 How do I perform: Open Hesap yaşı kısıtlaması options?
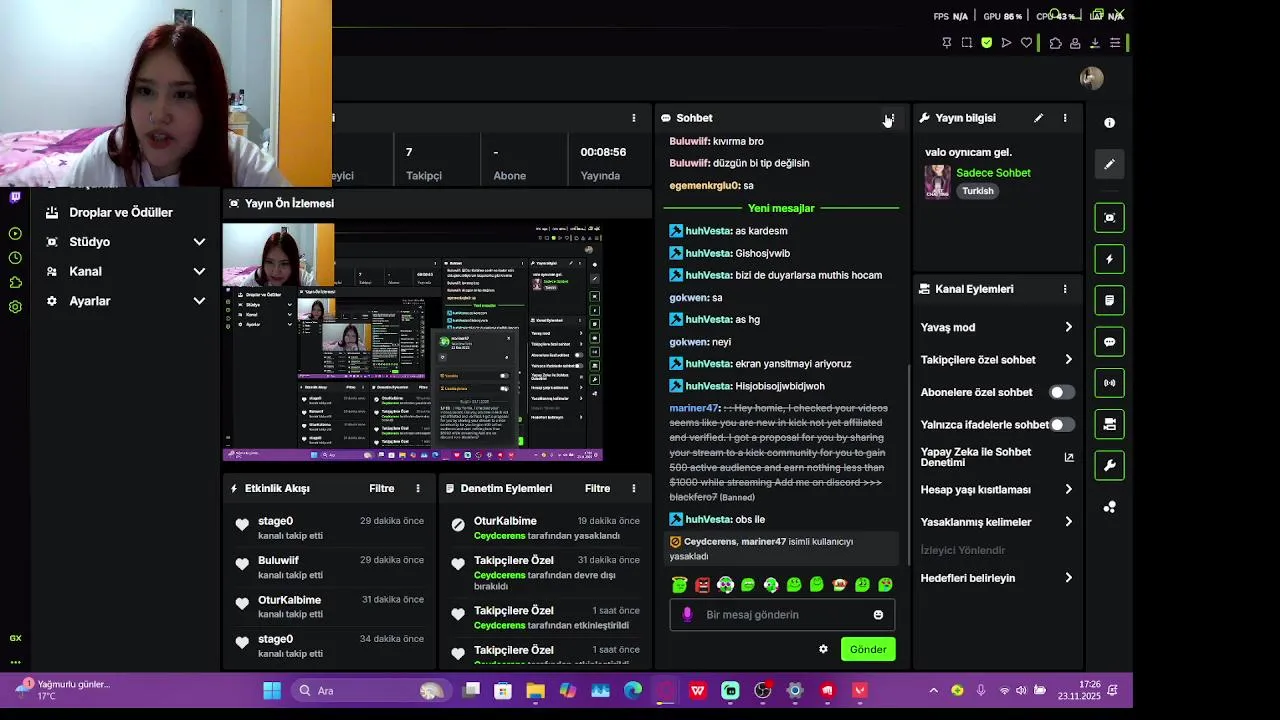[997, 490]
